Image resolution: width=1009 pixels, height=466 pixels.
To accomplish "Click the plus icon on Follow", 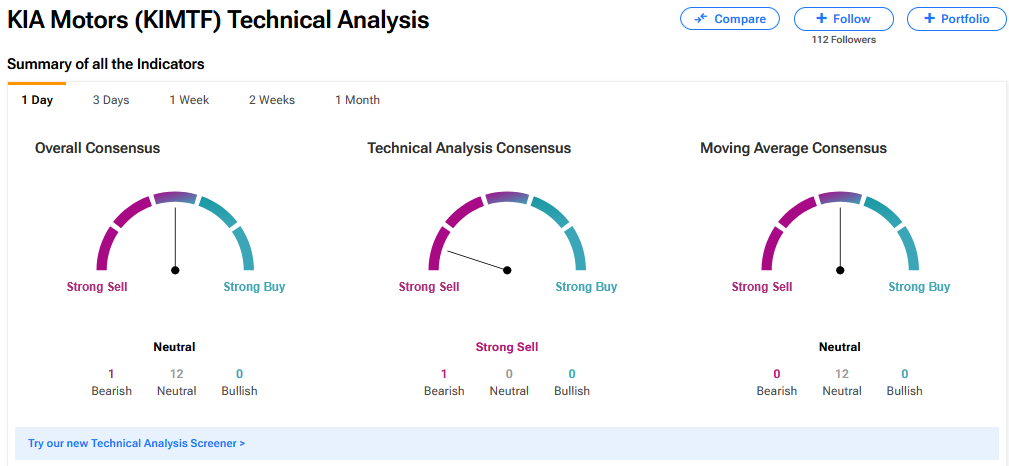I will click(821, 19).
